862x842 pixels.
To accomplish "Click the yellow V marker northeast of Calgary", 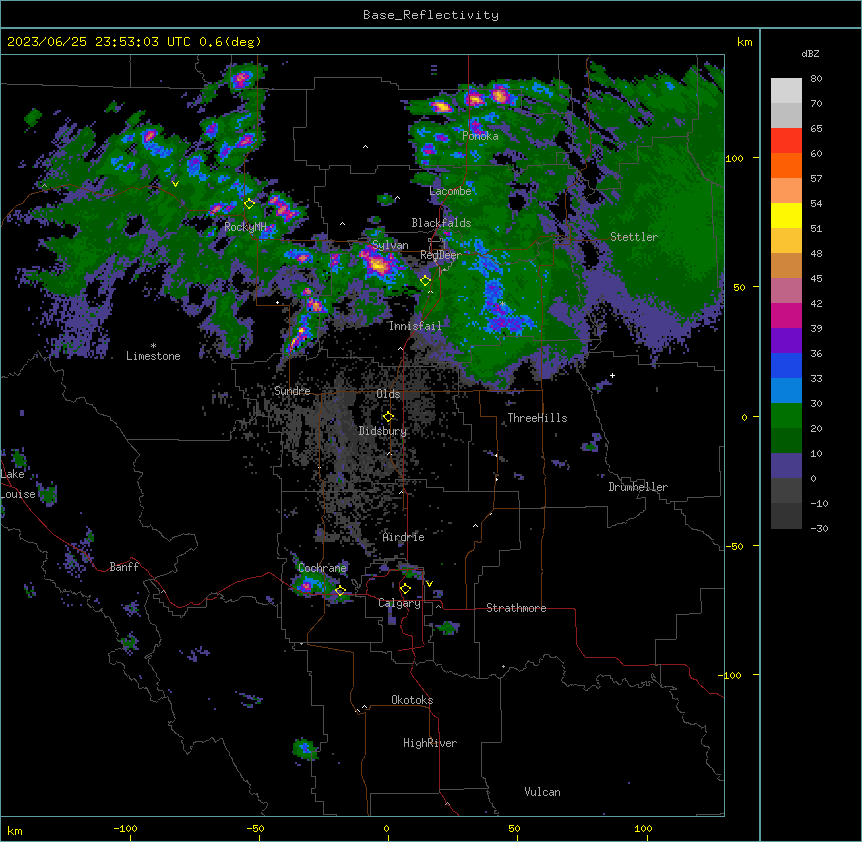I will [x=429, y=584].
